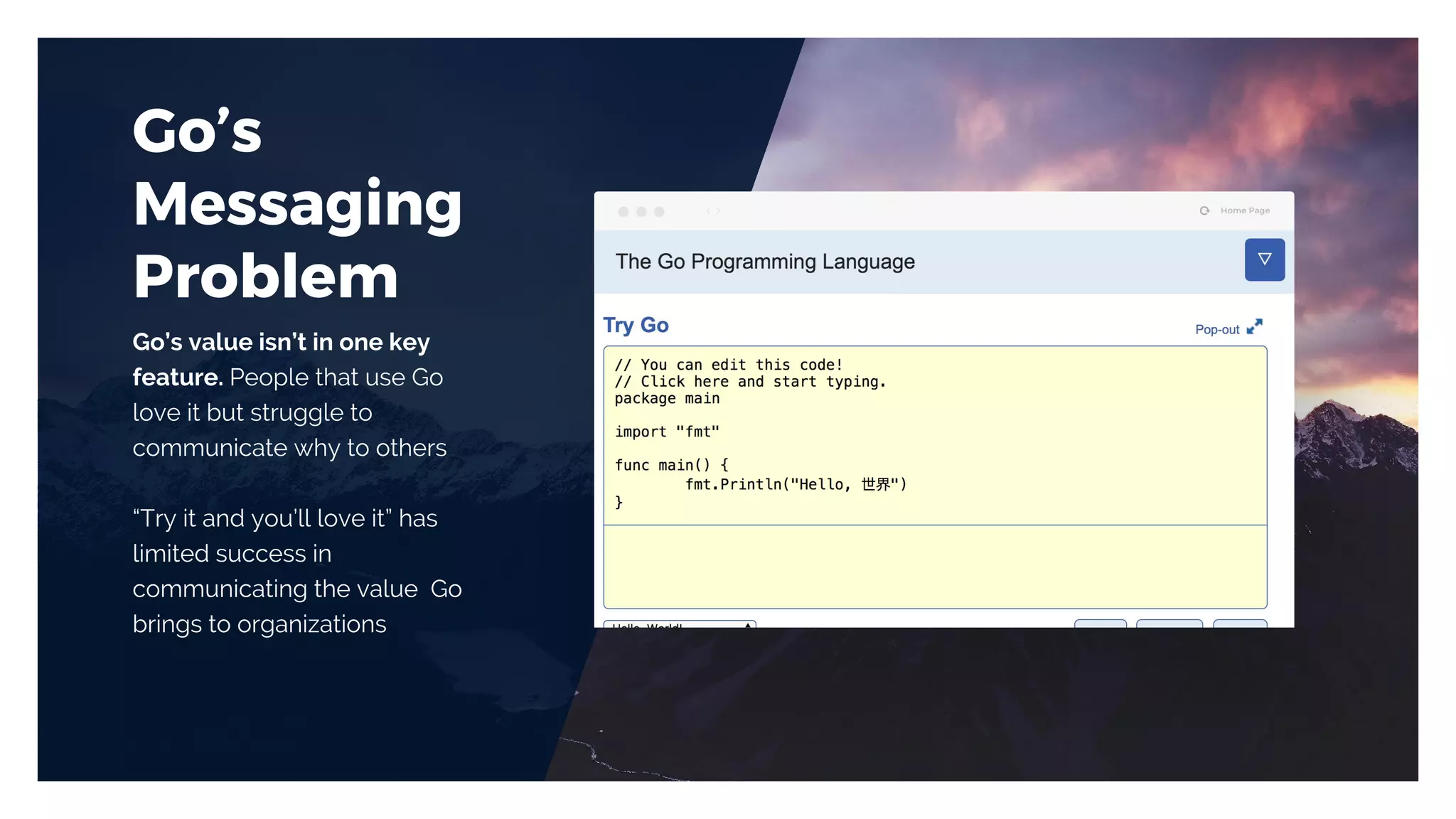Viewport: 1456px width, 819px height.
Task: Open the blue triangle menu button
Action: 1264,259
